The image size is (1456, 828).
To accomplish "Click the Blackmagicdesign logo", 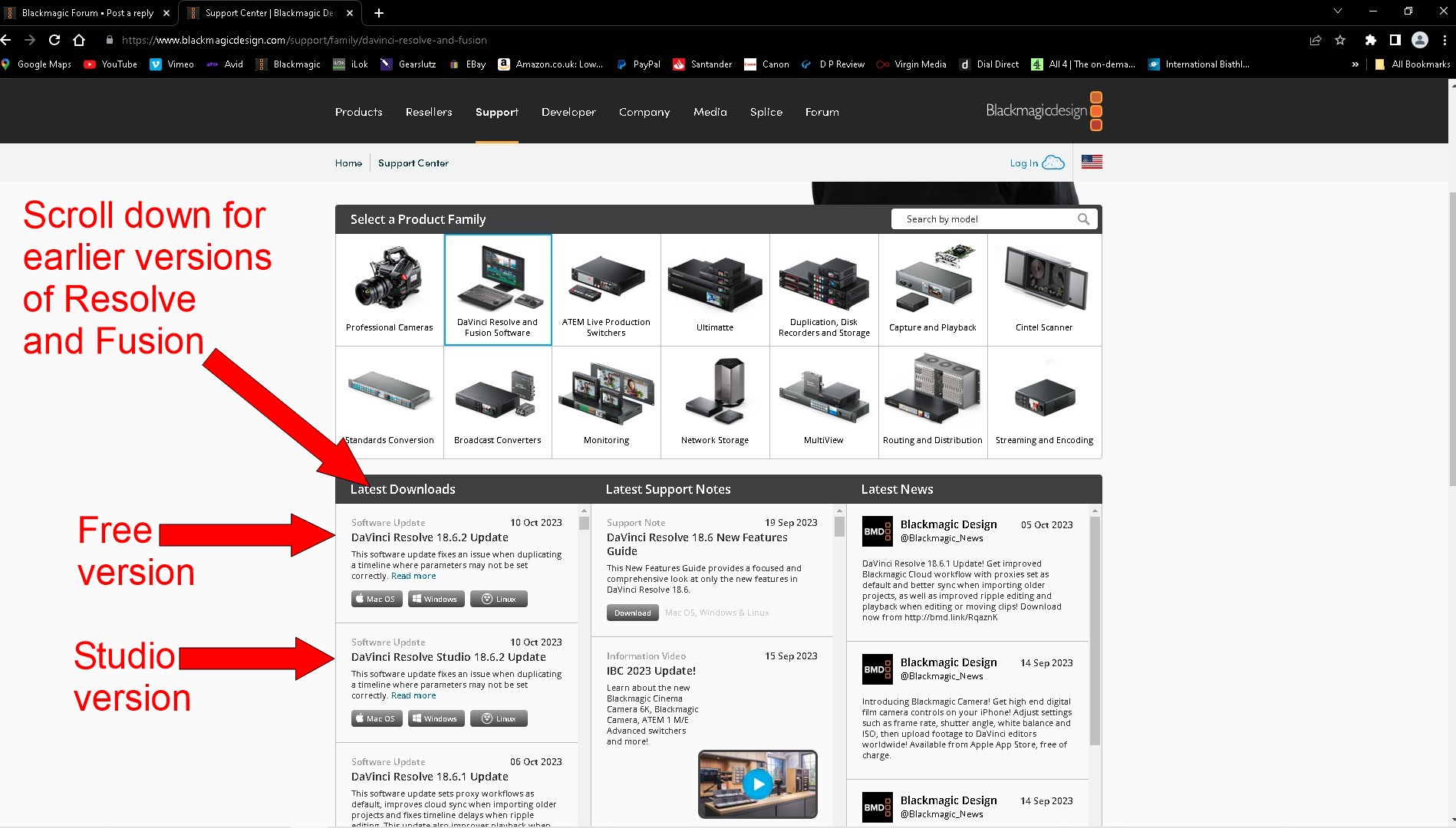I will click(1044, 111).
